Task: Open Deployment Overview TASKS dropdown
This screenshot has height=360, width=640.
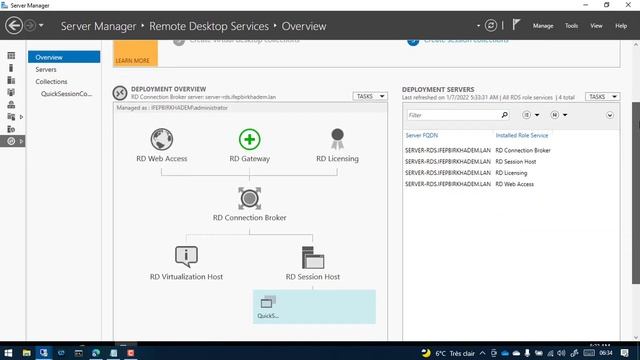Action: [370, 96]
